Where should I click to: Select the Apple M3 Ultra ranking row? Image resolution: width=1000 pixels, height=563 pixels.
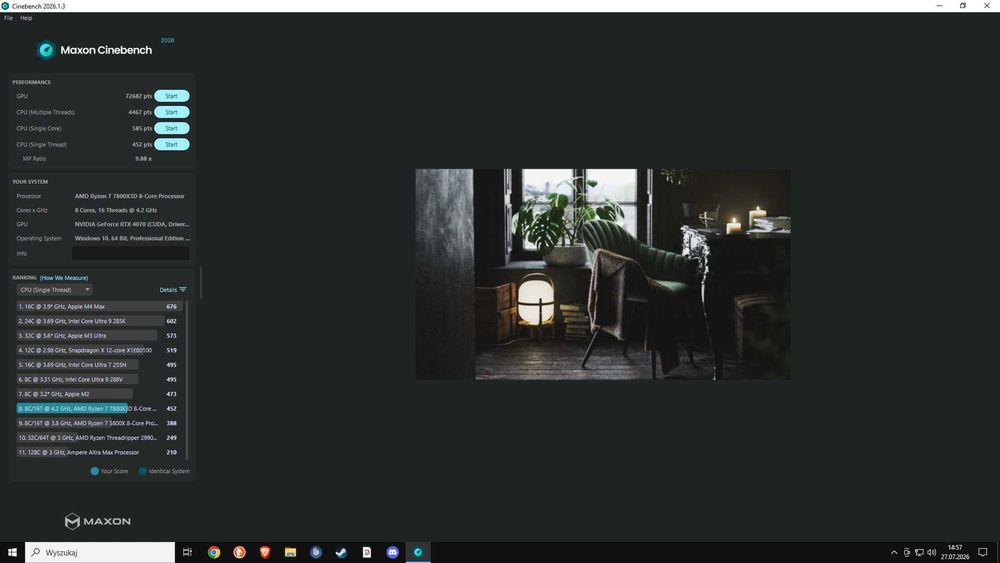point(99,335)
